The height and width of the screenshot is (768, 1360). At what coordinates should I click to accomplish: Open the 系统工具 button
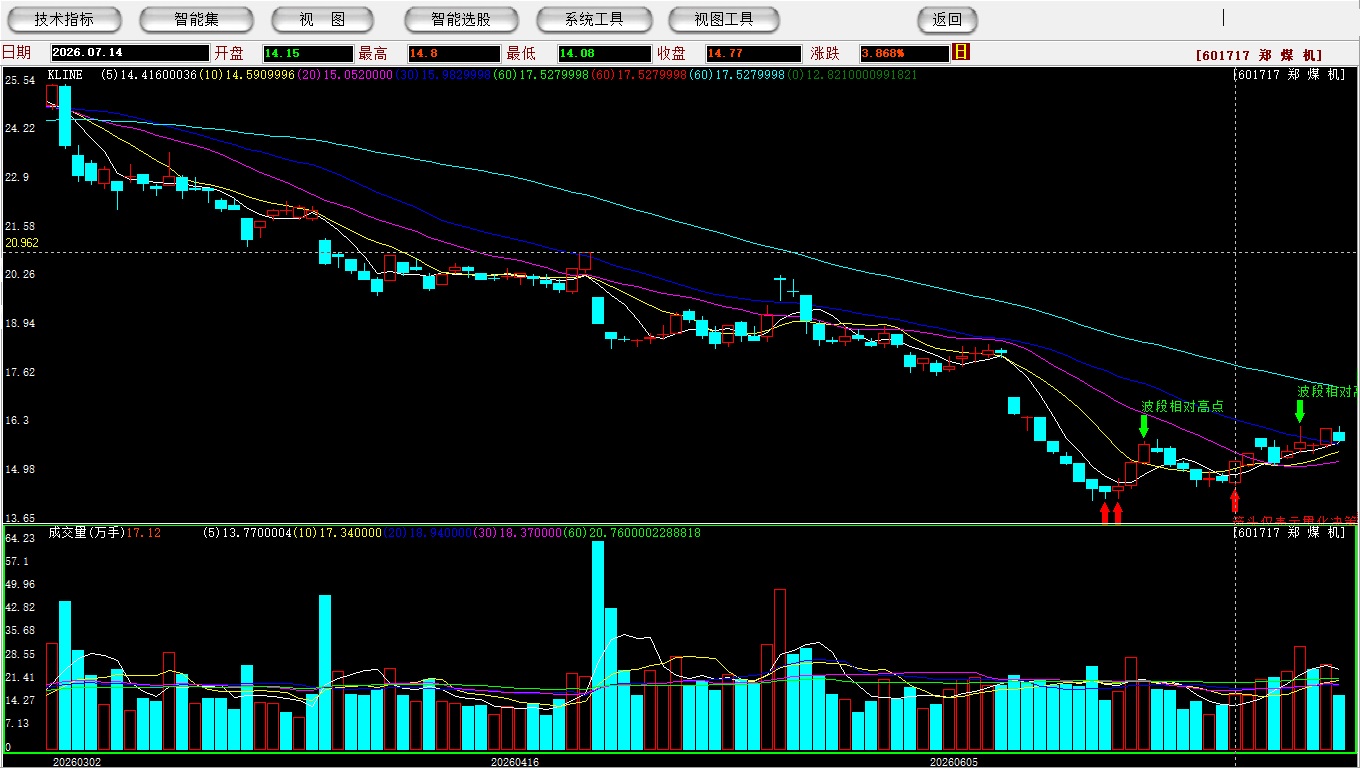pyautogui.click(x=594, y=19)
